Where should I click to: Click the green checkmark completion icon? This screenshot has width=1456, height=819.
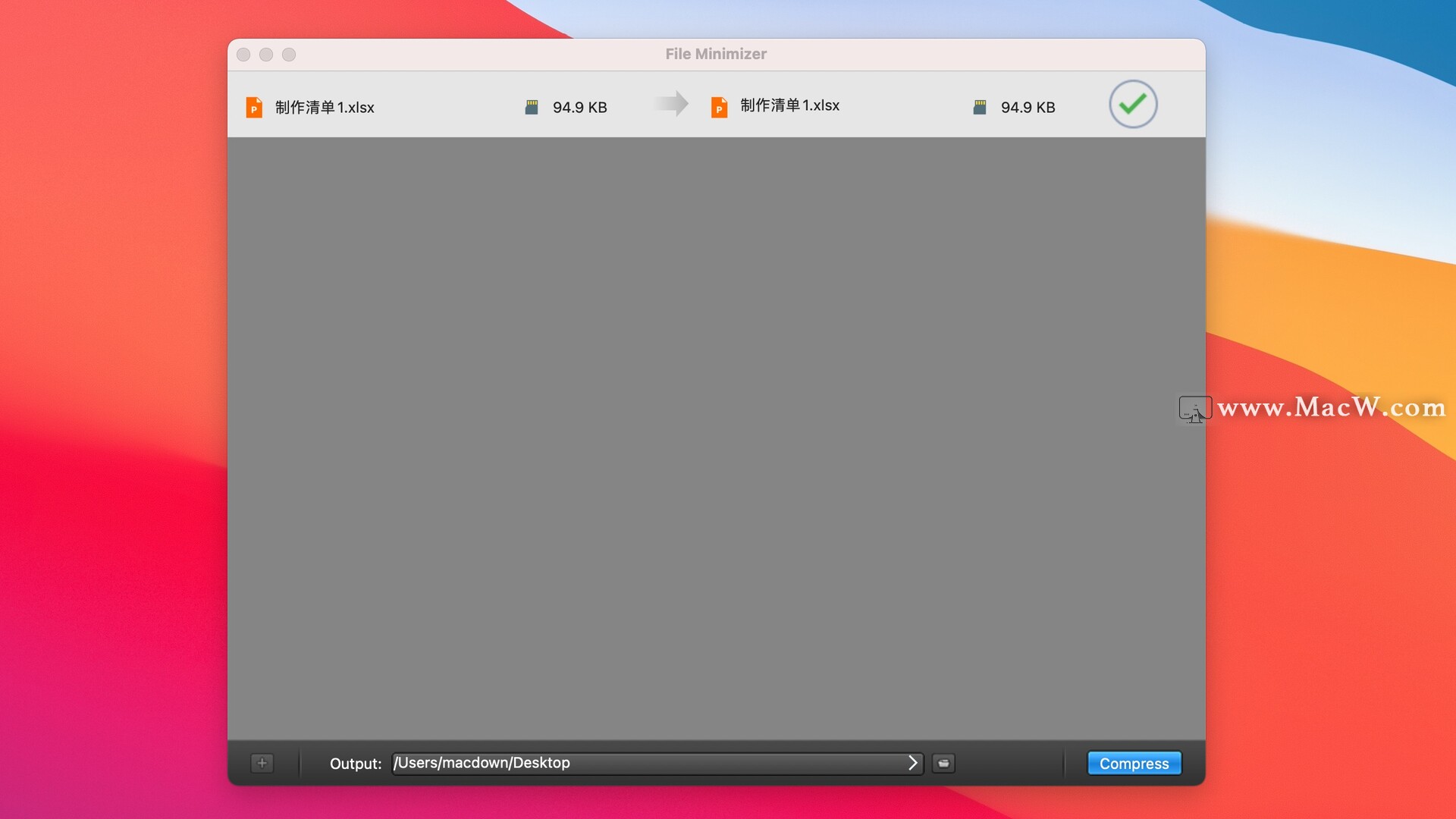[x=1133, y=104]
